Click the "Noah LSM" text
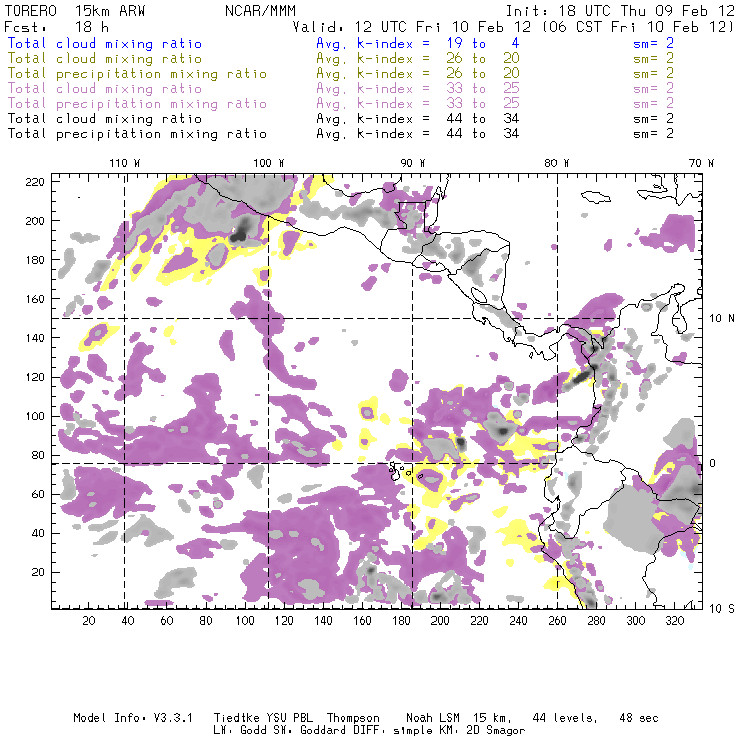This screenshot has height=740, width=740. tap(433, 718)
